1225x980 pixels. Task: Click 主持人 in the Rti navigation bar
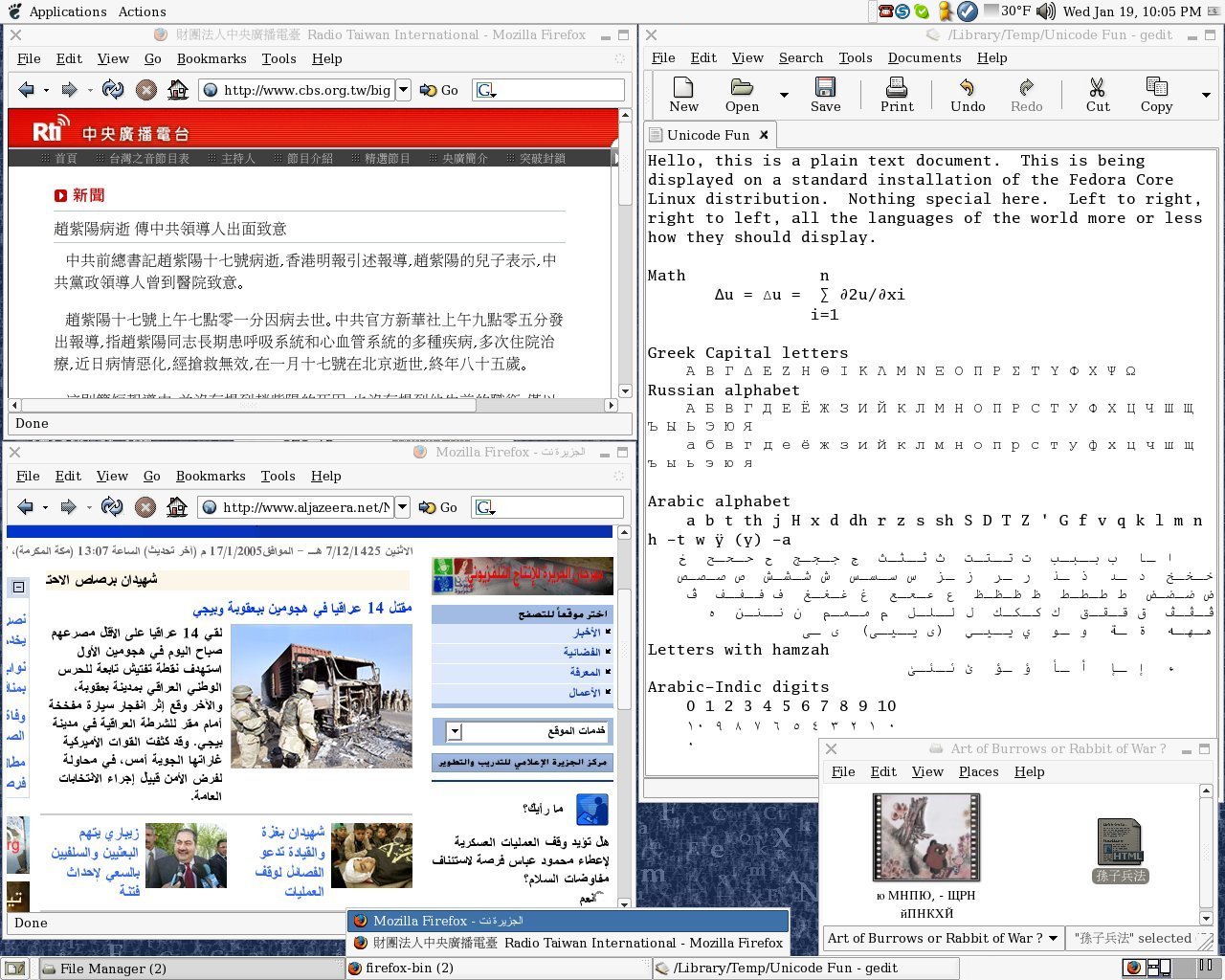coord(238,158)
